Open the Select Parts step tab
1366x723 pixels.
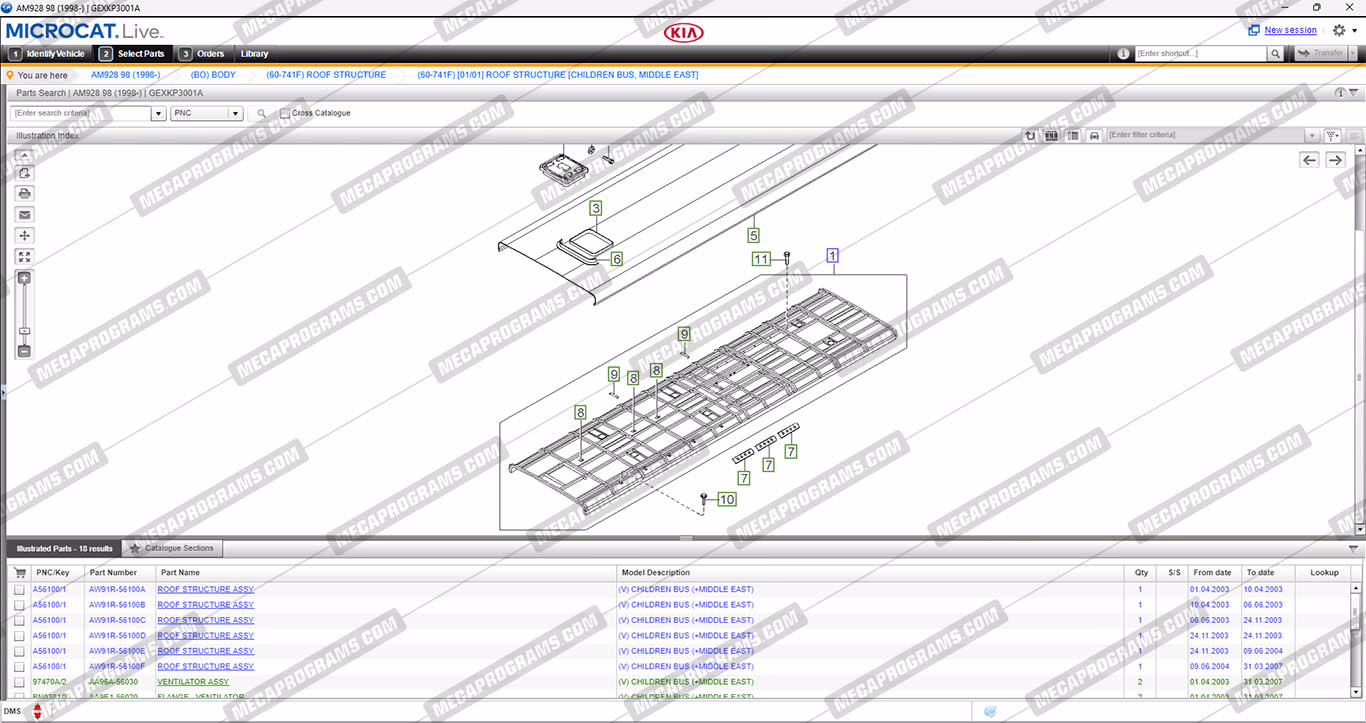[x=132, y=54]
